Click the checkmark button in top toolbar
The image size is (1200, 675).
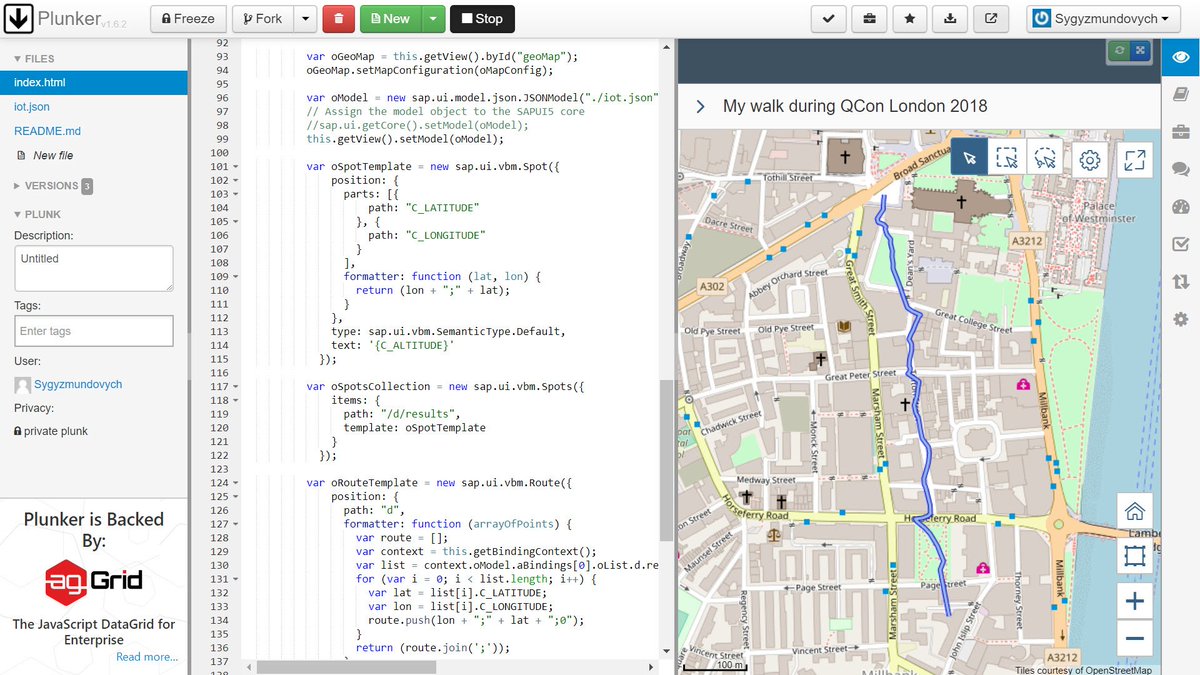click(x=828, y=18)
